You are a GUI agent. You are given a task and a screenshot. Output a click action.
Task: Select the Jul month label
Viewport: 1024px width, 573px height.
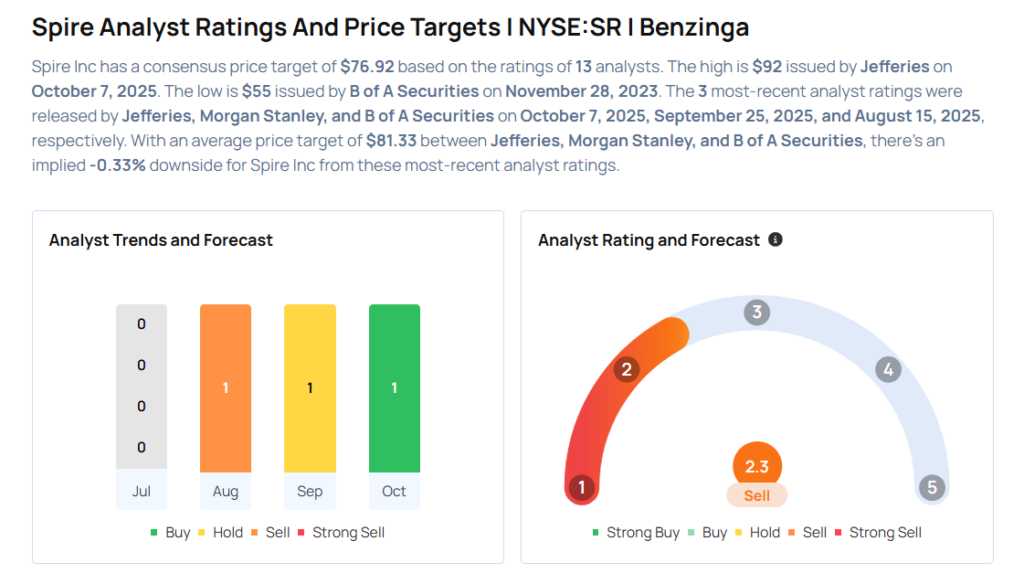point(141,491)
